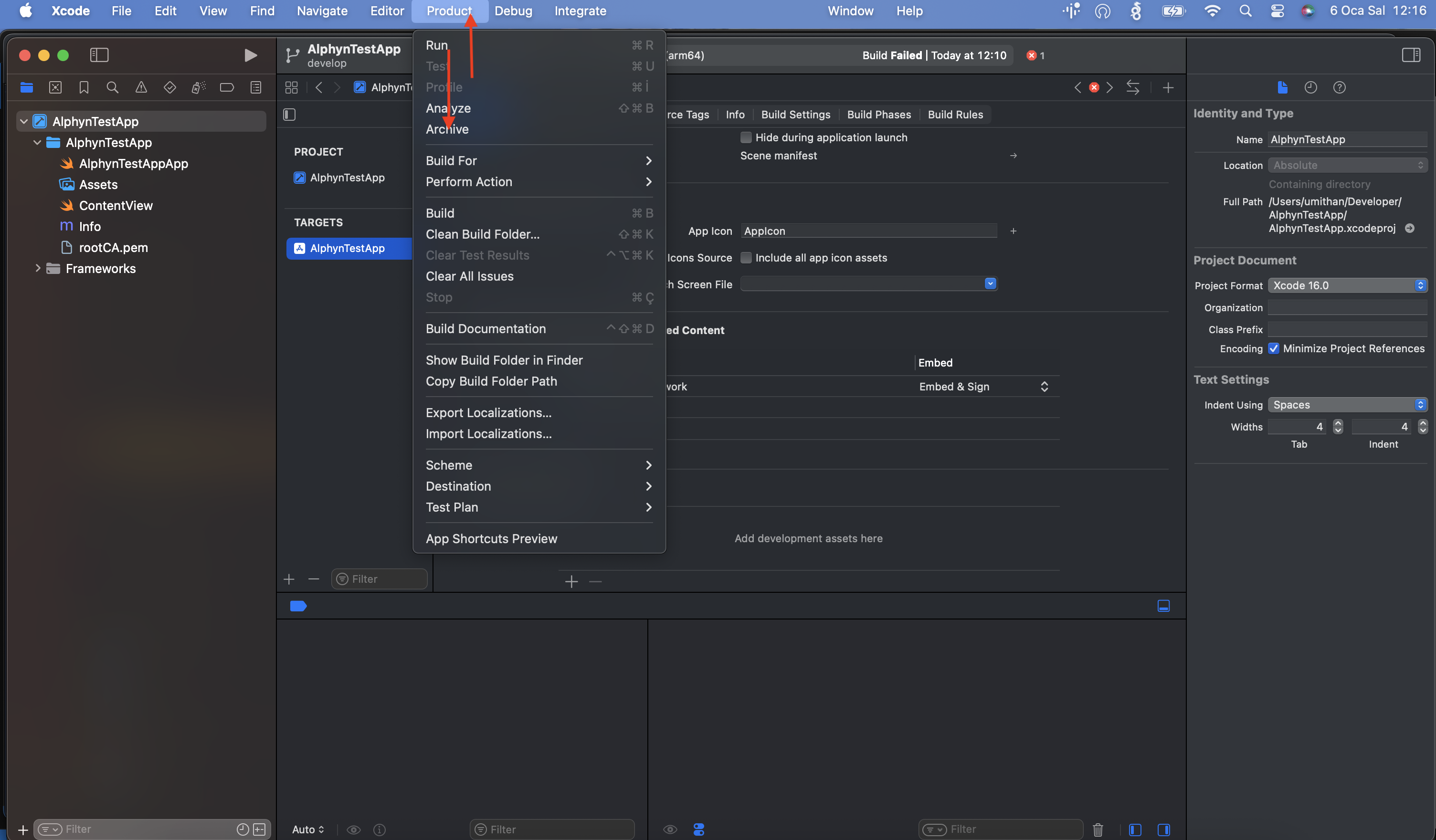Click the red error badge in activity bar
Image resolution: width=1436 pixels, height=840 pixels.
[x=1032, y=55]
